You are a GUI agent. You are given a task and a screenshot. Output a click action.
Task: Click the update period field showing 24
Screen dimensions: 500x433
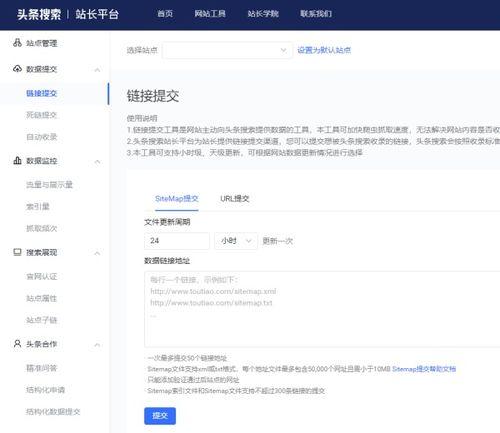pyautogui.click(x=177, y=241)
